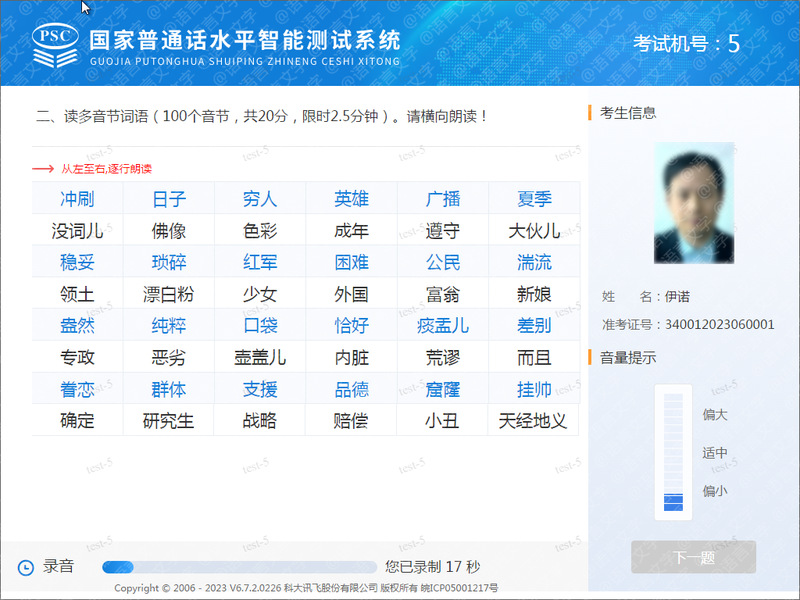Click the word 少女

pyautogui.click(x=260, y=294)
